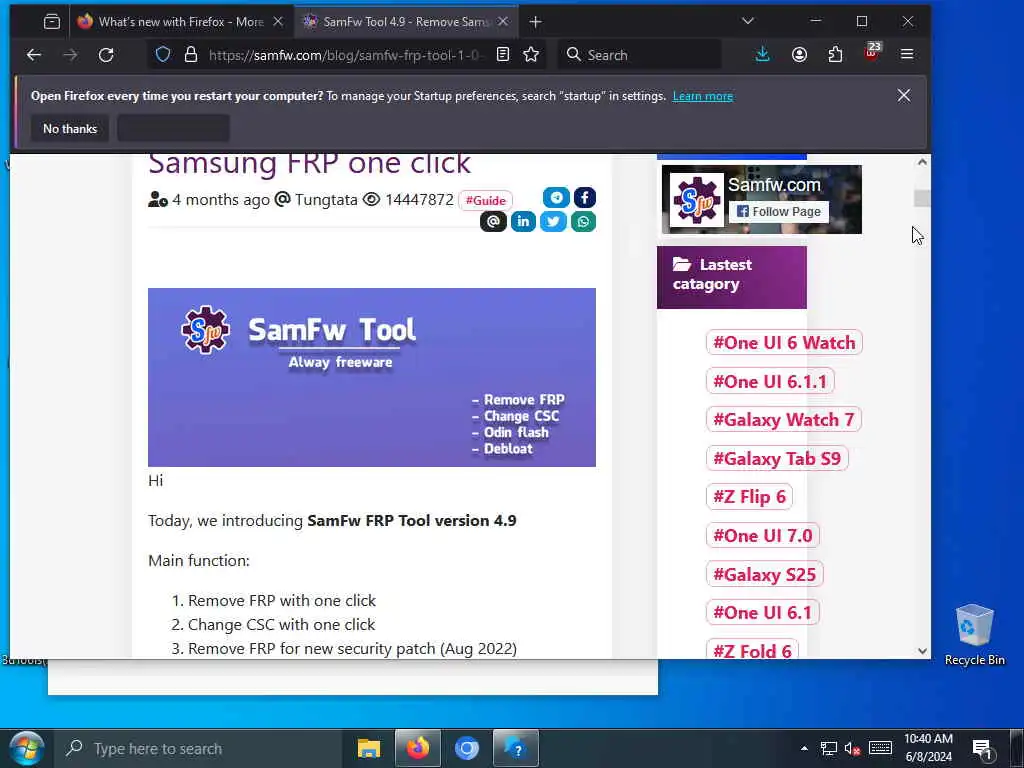Share the post by email icon
This screenshot has width=1024, height=768.
tap(493, 222)
